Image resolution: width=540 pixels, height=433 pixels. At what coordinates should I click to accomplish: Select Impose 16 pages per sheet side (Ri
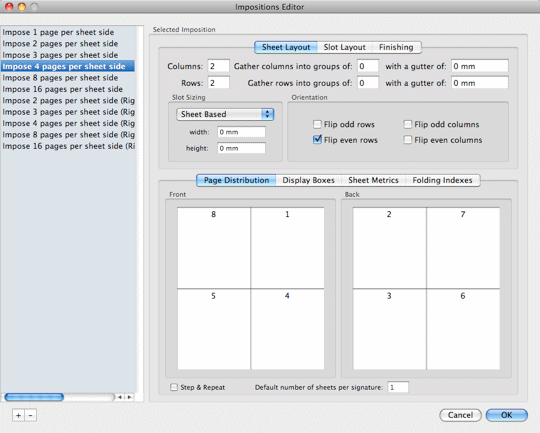68,146
